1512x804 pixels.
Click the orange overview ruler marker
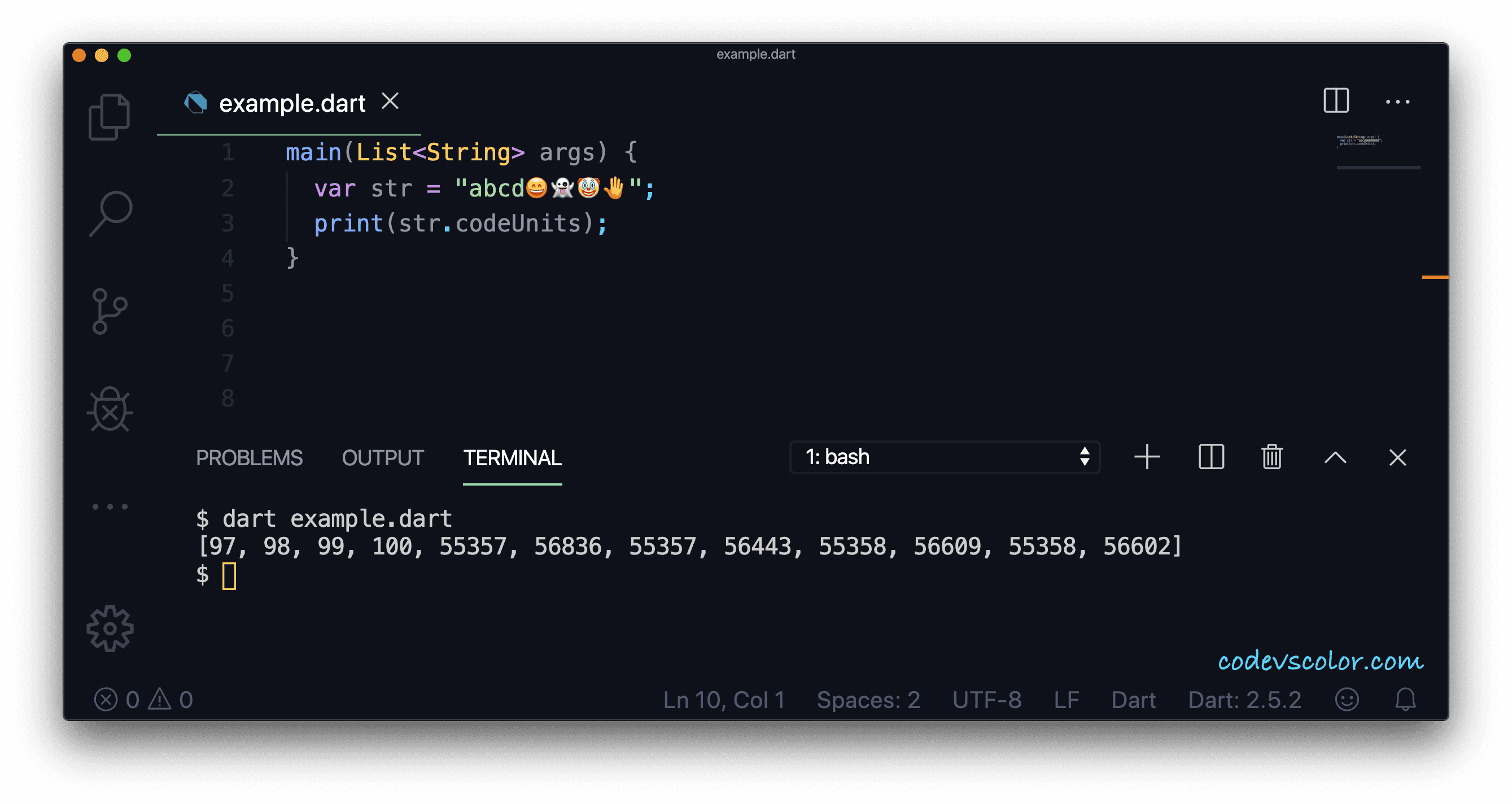coord(1435,277)
